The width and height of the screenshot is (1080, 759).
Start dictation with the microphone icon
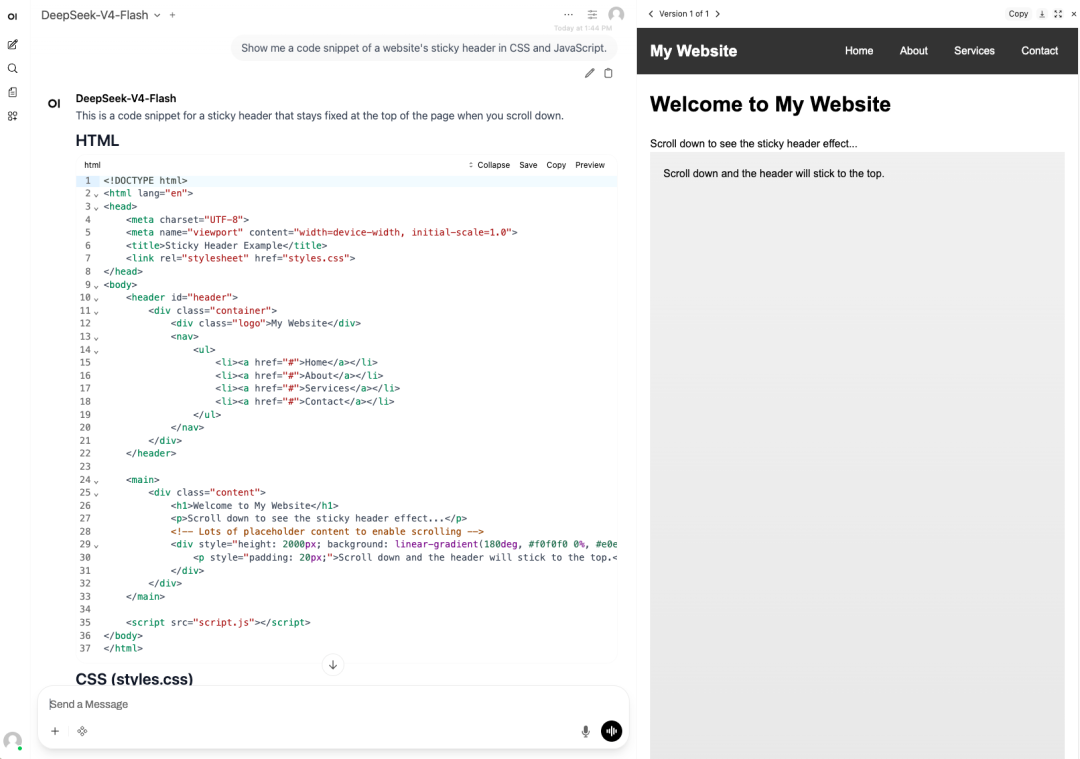(x=585, y=731)
